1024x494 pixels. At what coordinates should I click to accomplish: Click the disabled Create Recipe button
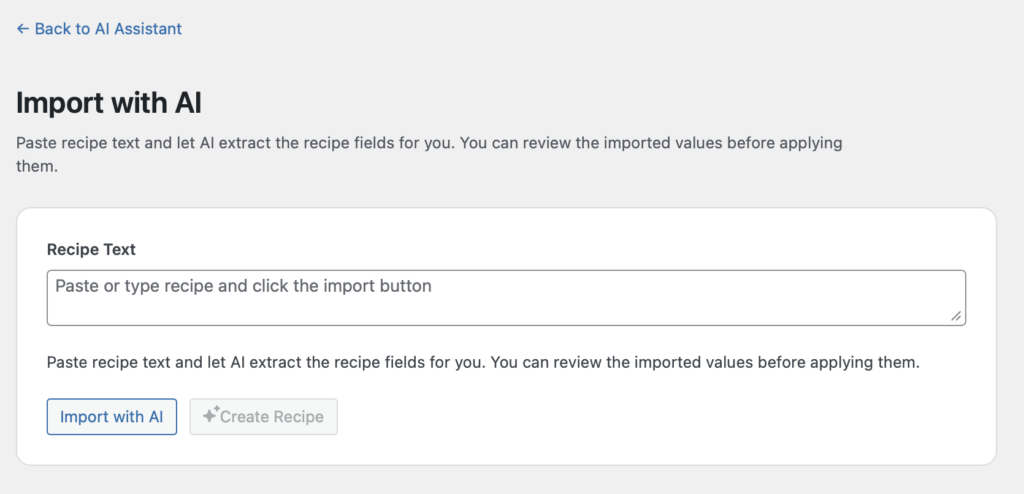(x=264, y=417)
